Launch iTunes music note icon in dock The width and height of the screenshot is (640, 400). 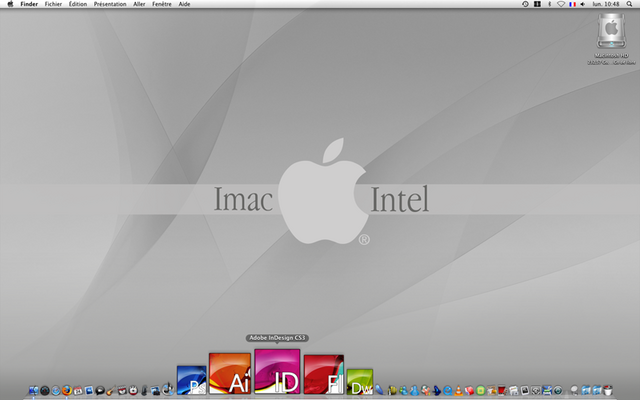coord(168,390)
